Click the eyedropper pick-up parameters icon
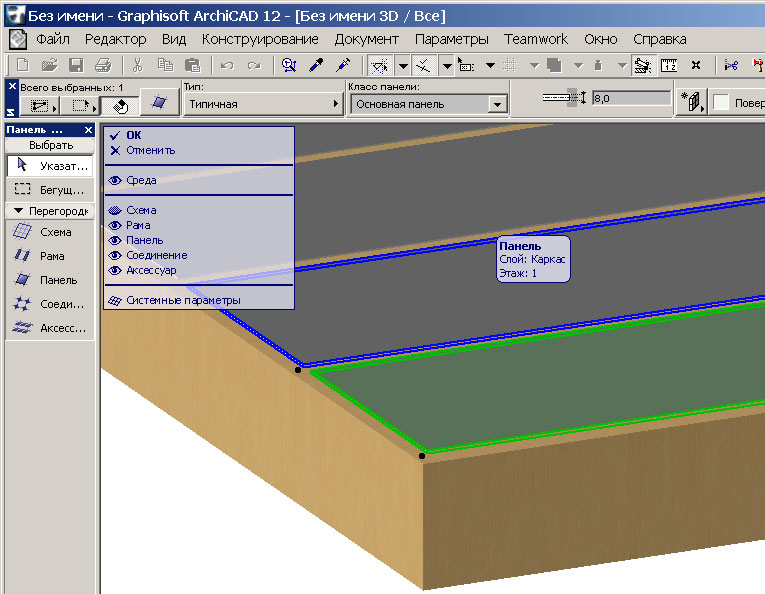Image resolution: width=765 pixels, height=594 pixels. [317, 65]
